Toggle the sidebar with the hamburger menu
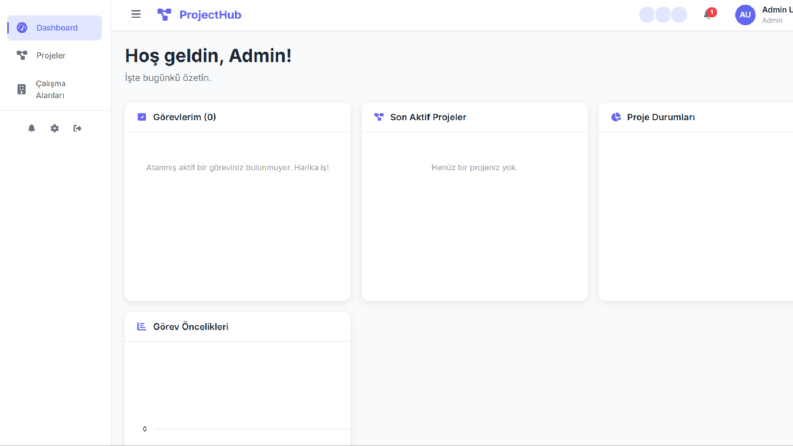Viewport: 793px width, 446px height. (136, 14)
